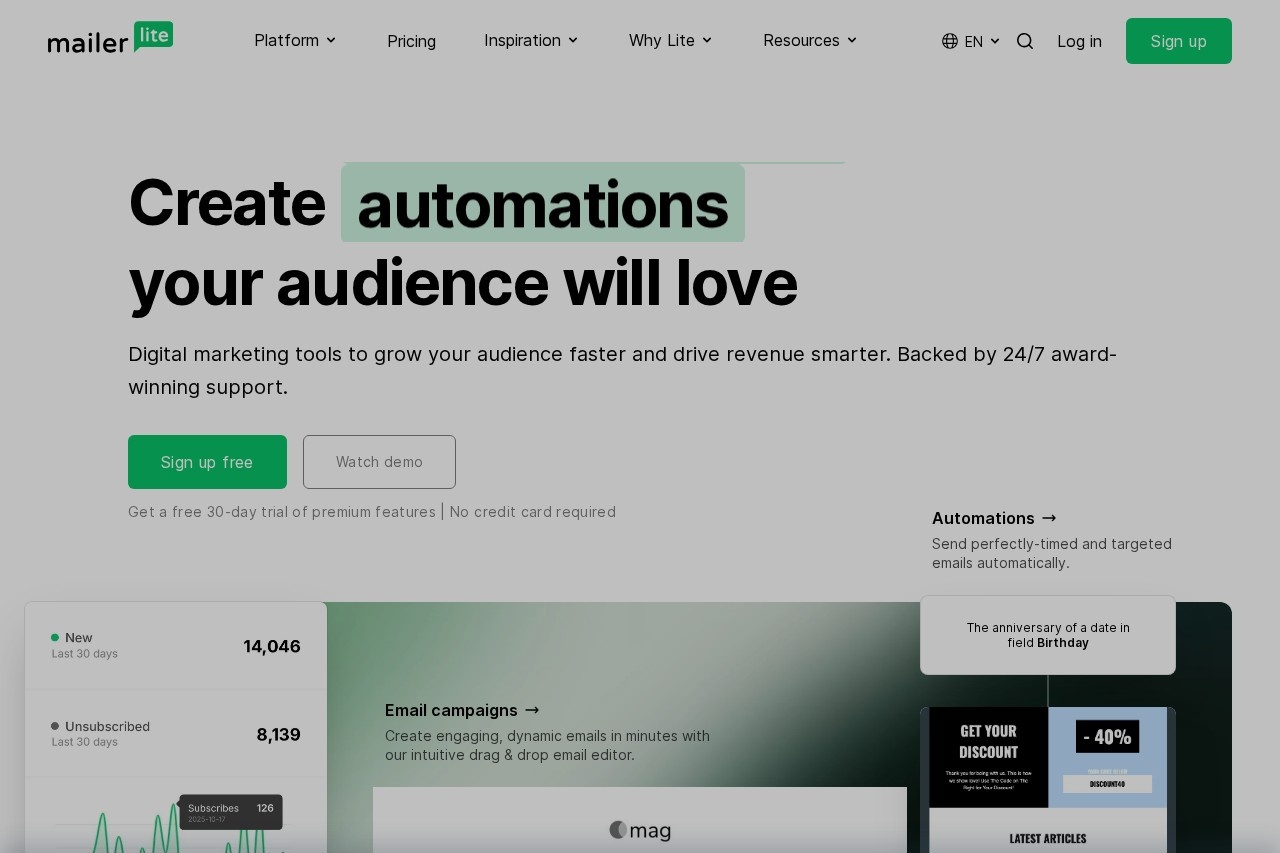Click the Watch demo button
The width and height of the screenshot is (1280, 853).
[x=379, y=462]
